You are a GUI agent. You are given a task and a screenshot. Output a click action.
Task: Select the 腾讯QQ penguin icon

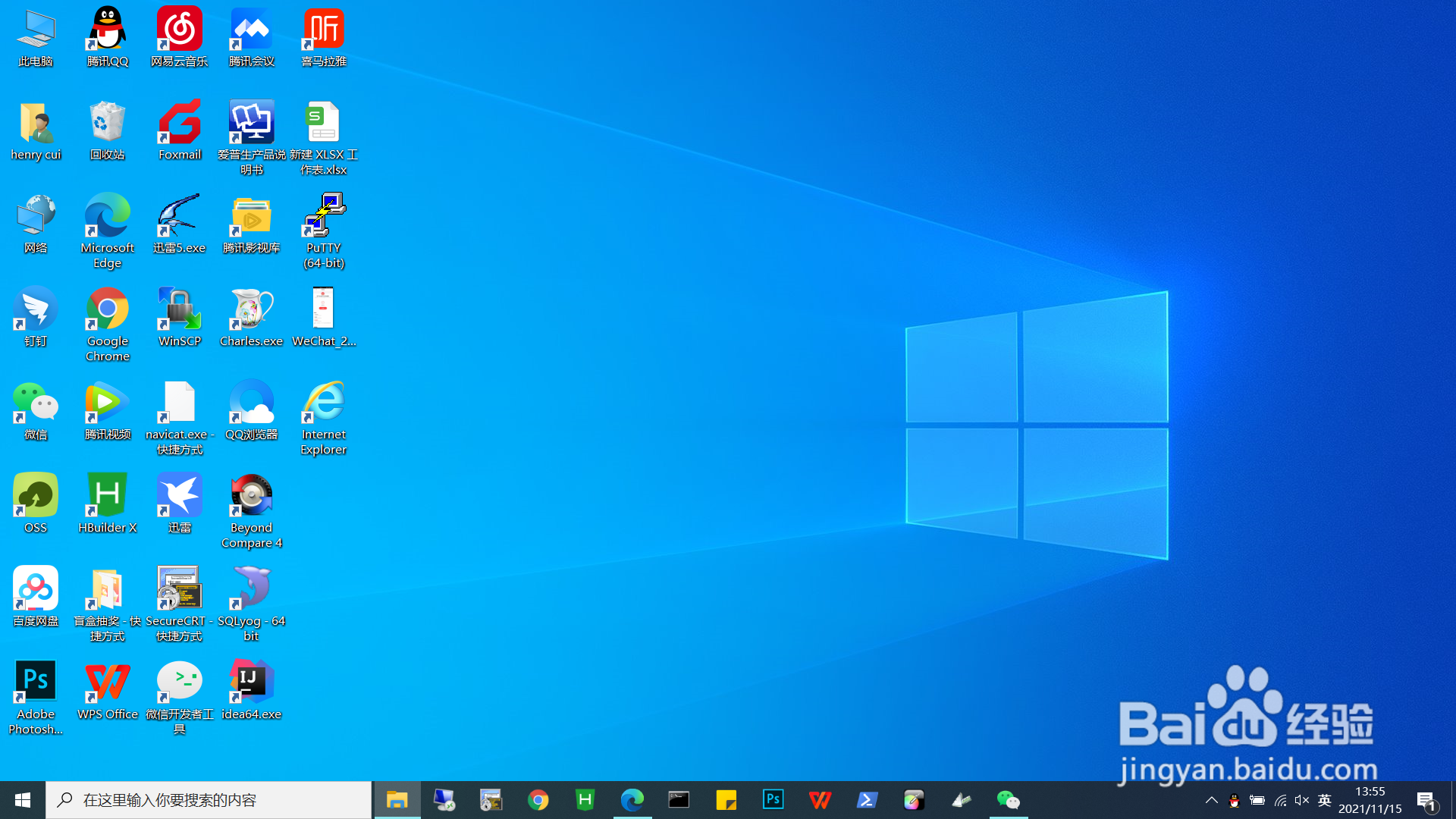pos(108,38)
